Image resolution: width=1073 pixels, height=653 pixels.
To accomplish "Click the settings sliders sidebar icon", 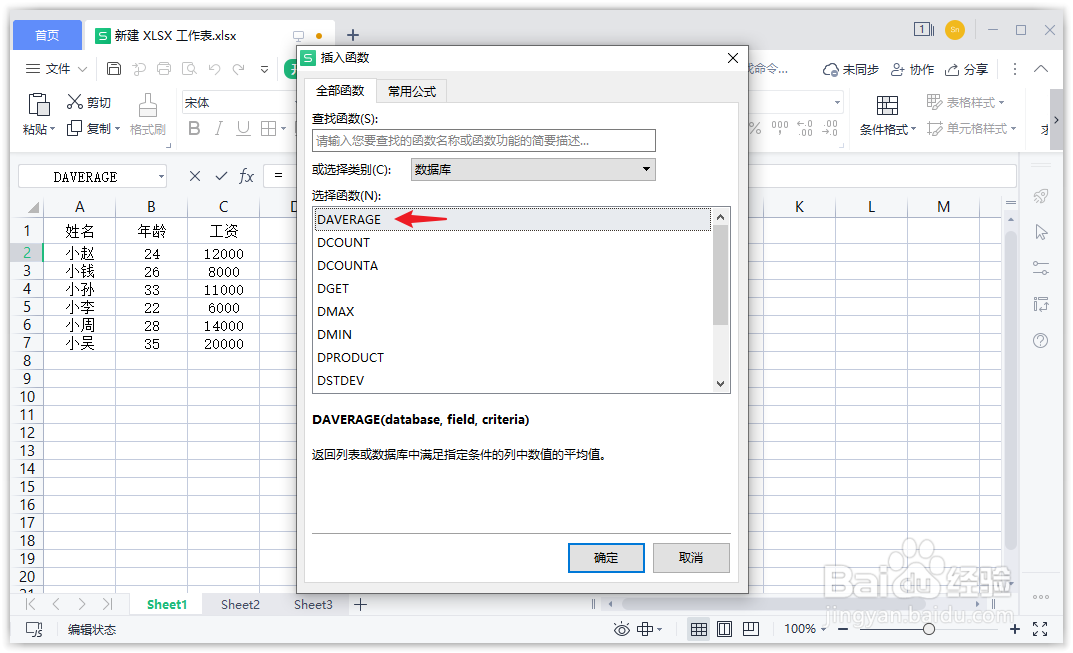I will coord(1041,268).
